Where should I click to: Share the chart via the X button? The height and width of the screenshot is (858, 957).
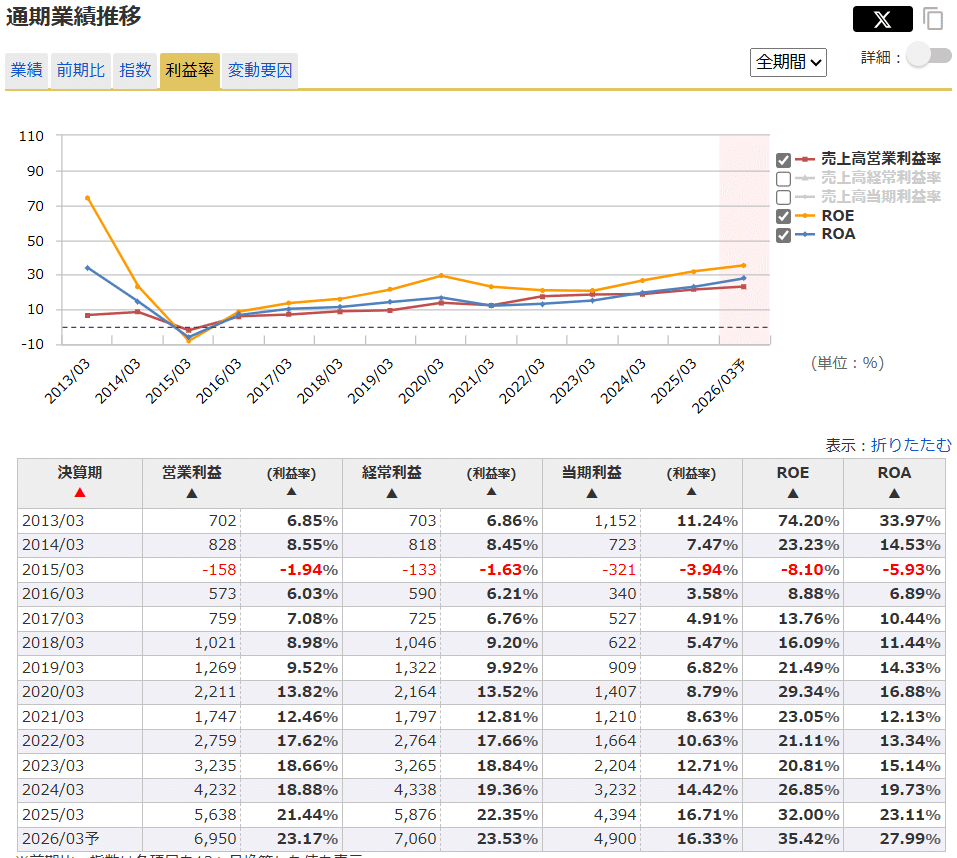click(882, 20)
